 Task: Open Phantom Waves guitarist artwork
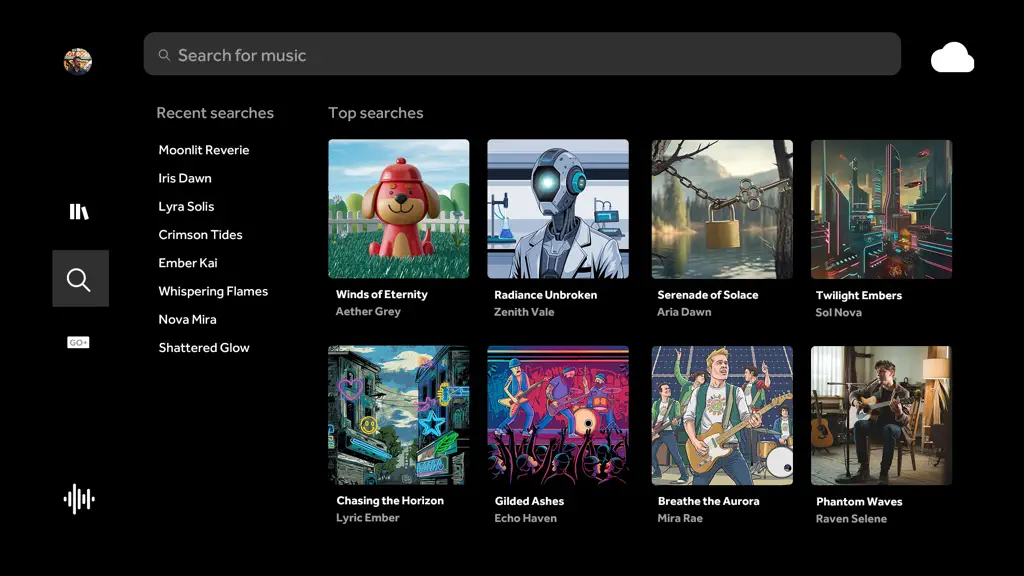tap(882, 415)
